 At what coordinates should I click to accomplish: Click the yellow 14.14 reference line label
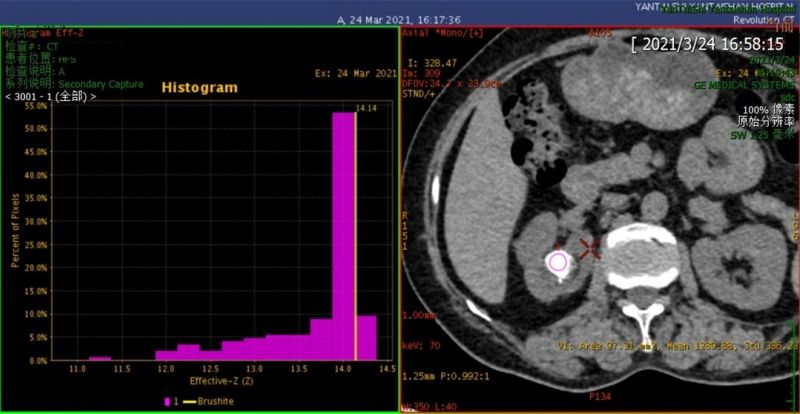click(365, 108)
